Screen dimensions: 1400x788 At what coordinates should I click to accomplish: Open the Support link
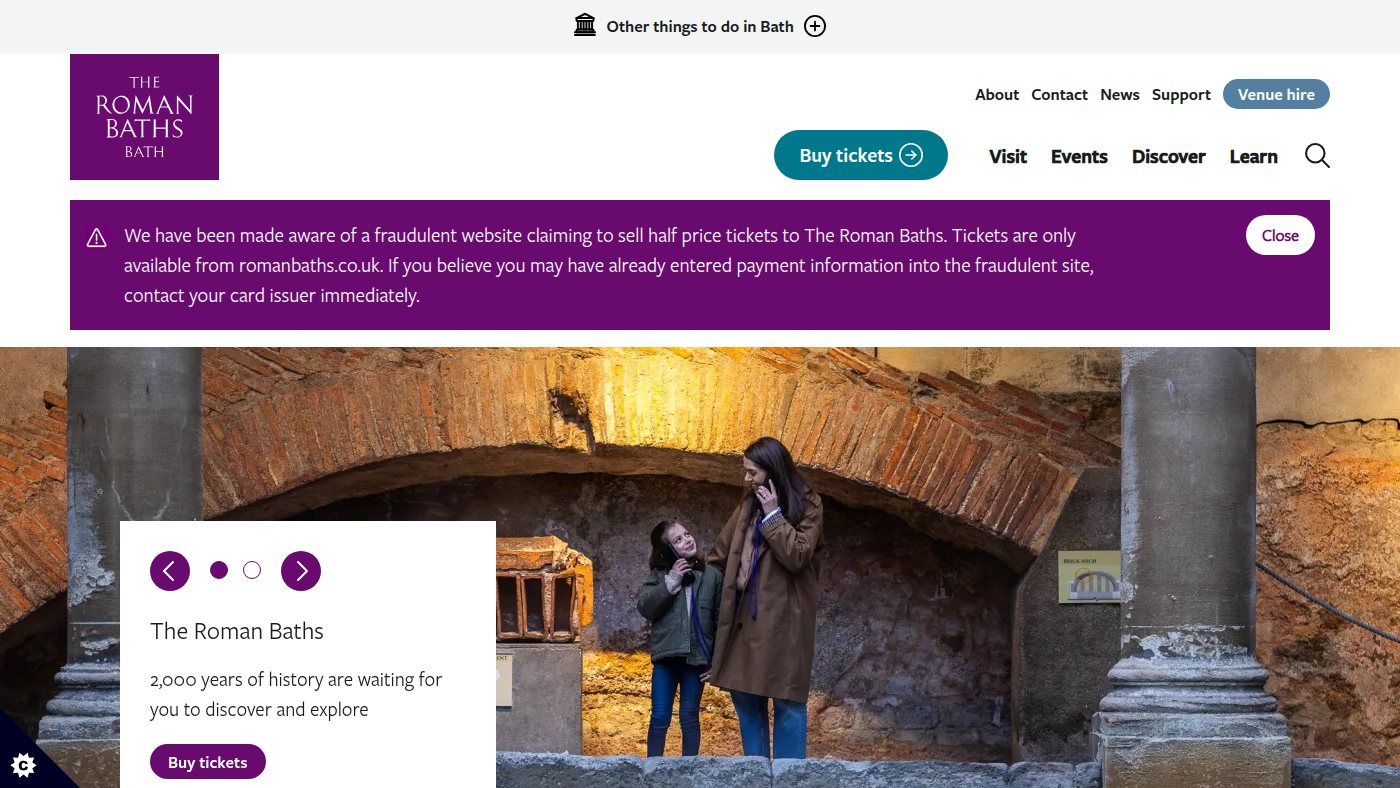click(1181, 95)
